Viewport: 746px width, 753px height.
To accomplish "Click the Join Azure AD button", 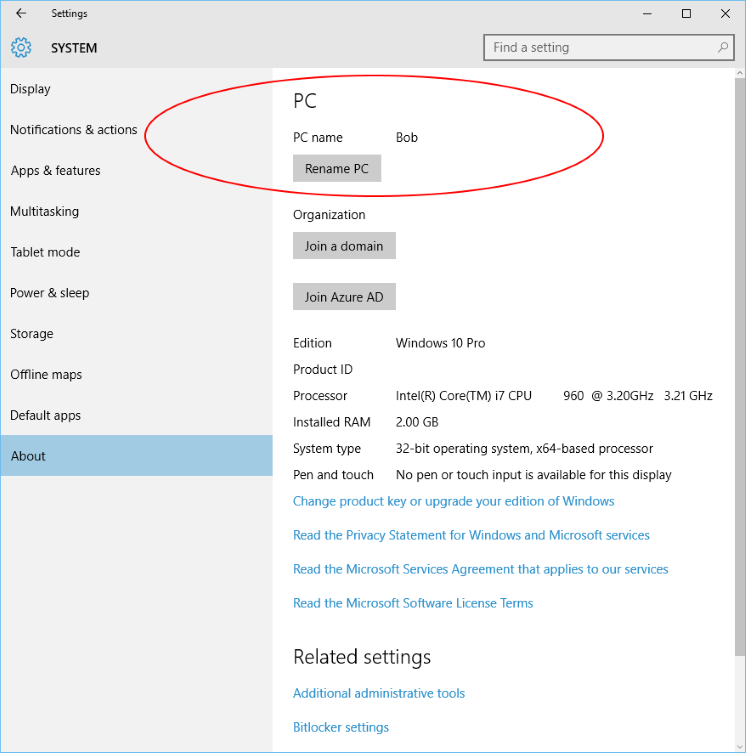I will click(344, 297).
